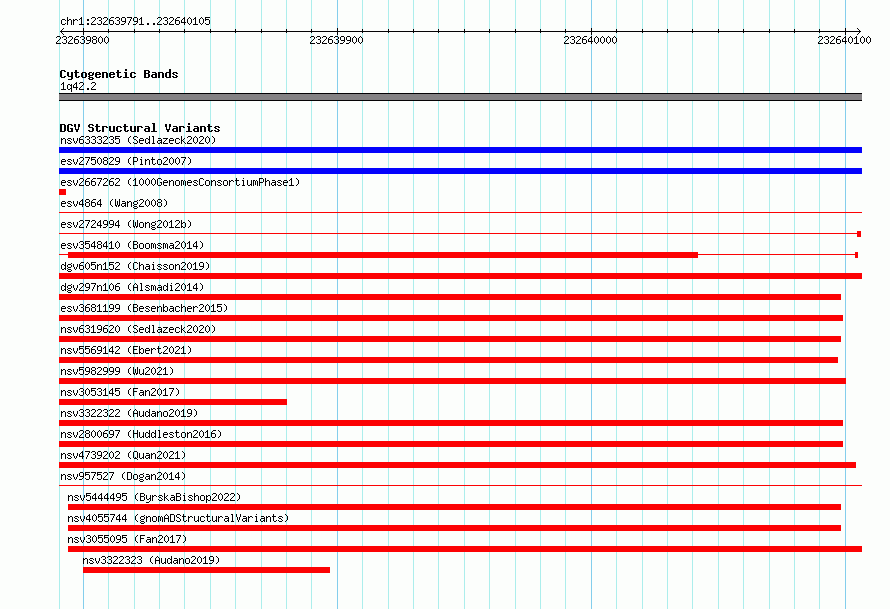Click the esv2724994 (Wong2012b) label
The image size is (890, 609).
(x=126, y=224)
